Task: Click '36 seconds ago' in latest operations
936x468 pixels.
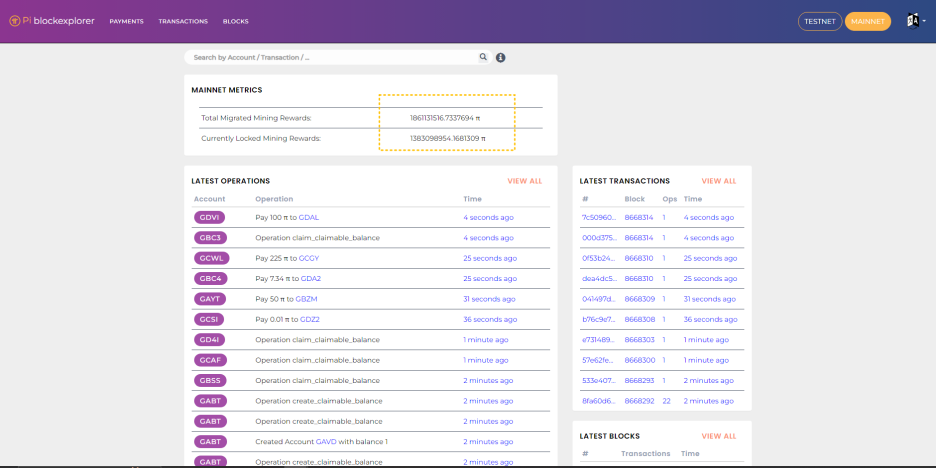Action: click(x=490, y=319)
